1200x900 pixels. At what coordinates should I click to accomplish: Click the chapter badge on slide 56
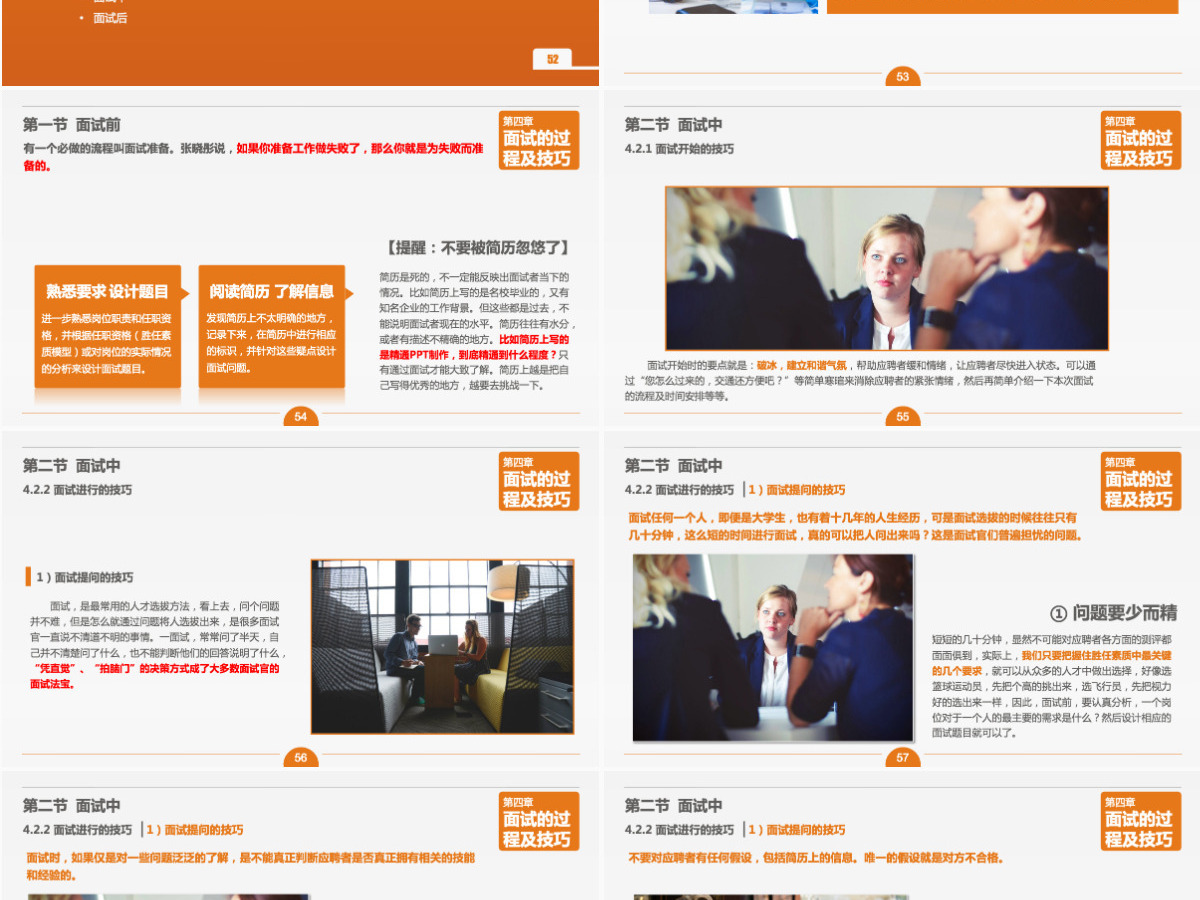[x=538, y=481]
